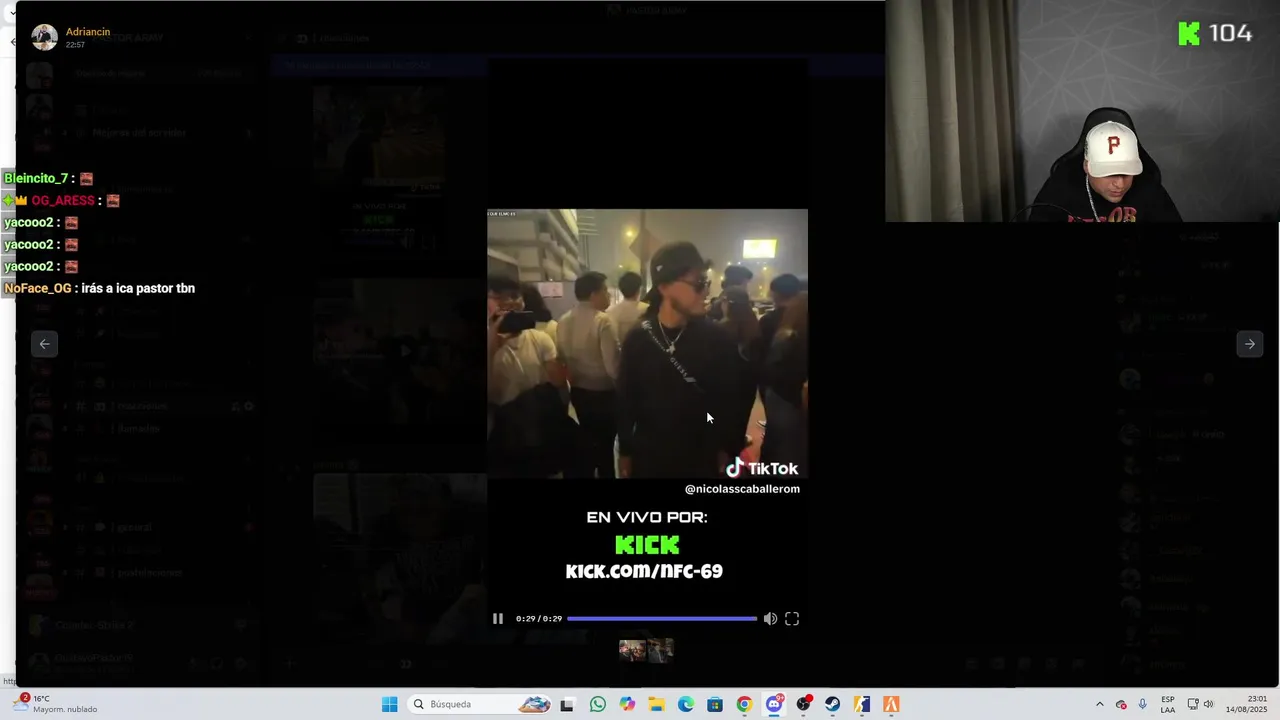
Task: Click the microphone tray icon
Action: point(1143,704)
